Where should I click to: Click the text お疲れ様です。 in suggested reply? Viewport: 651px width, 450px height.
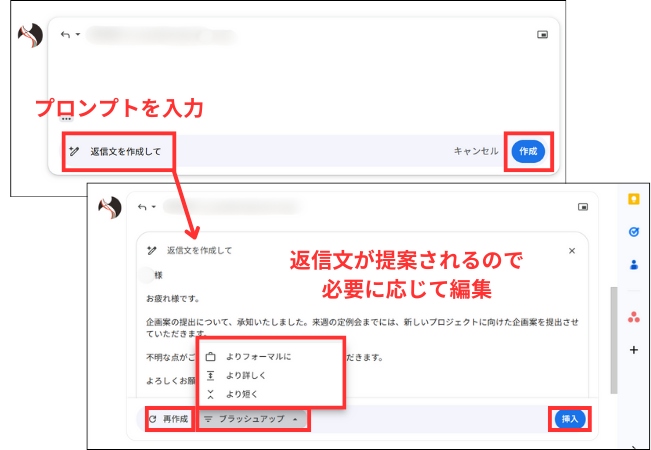point(173,299)
